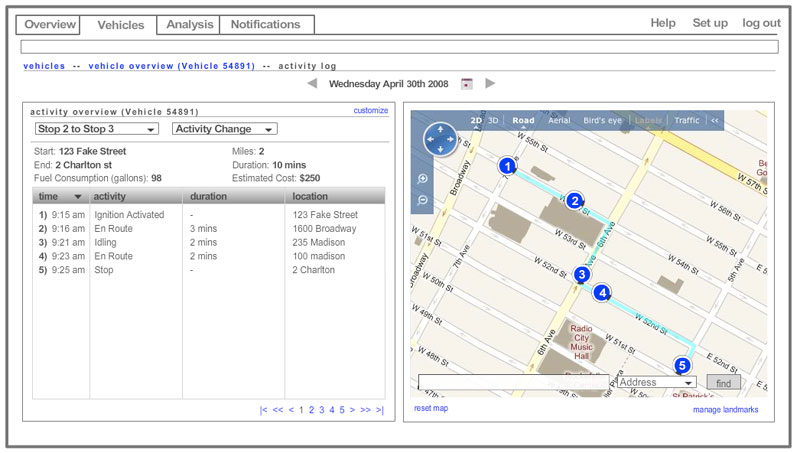Click the empty bar below the tabs
The width and height of the screenshot is (800, 453).
[399, 47]
